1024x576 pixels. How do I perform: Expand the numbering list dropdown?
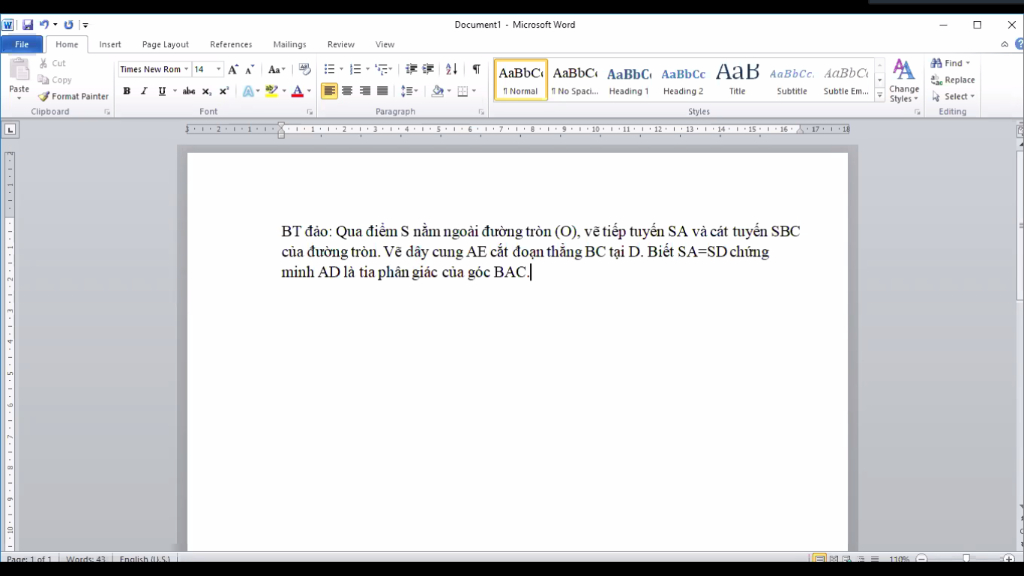tap(368, 69)
